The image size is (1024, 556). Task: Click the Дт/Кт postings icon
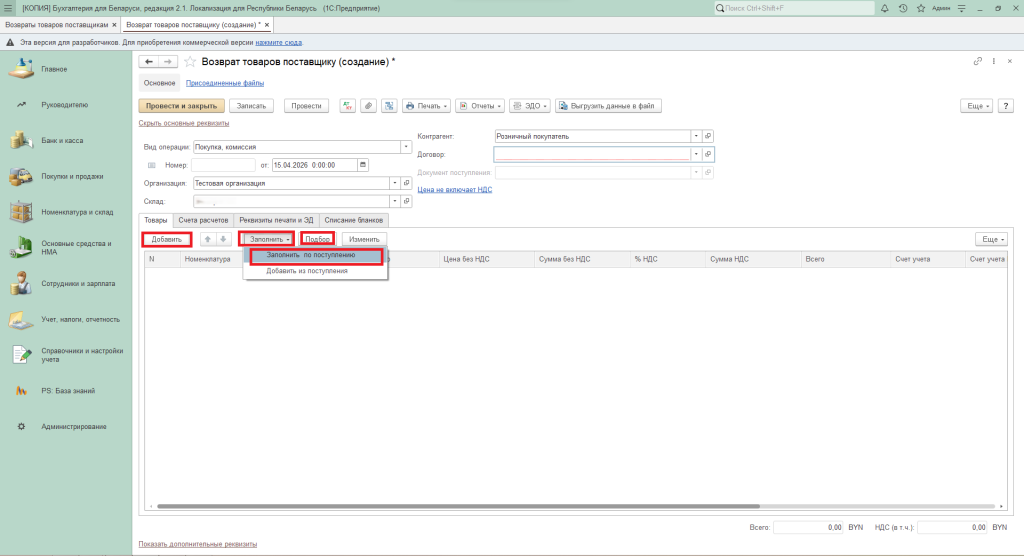[348, 105]
